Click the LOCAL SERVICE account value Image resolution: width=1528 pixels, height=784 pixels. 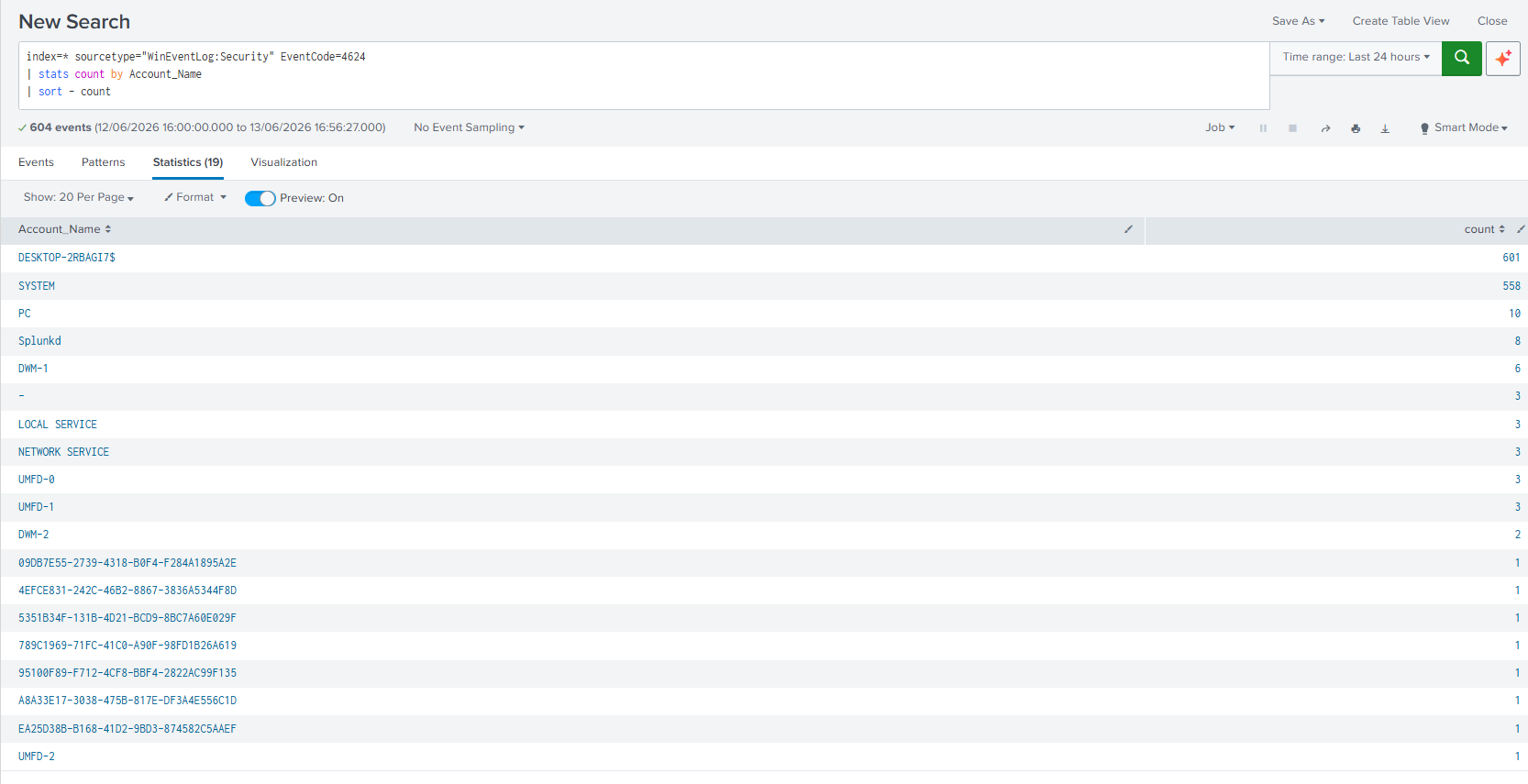(x=58, y=425)
